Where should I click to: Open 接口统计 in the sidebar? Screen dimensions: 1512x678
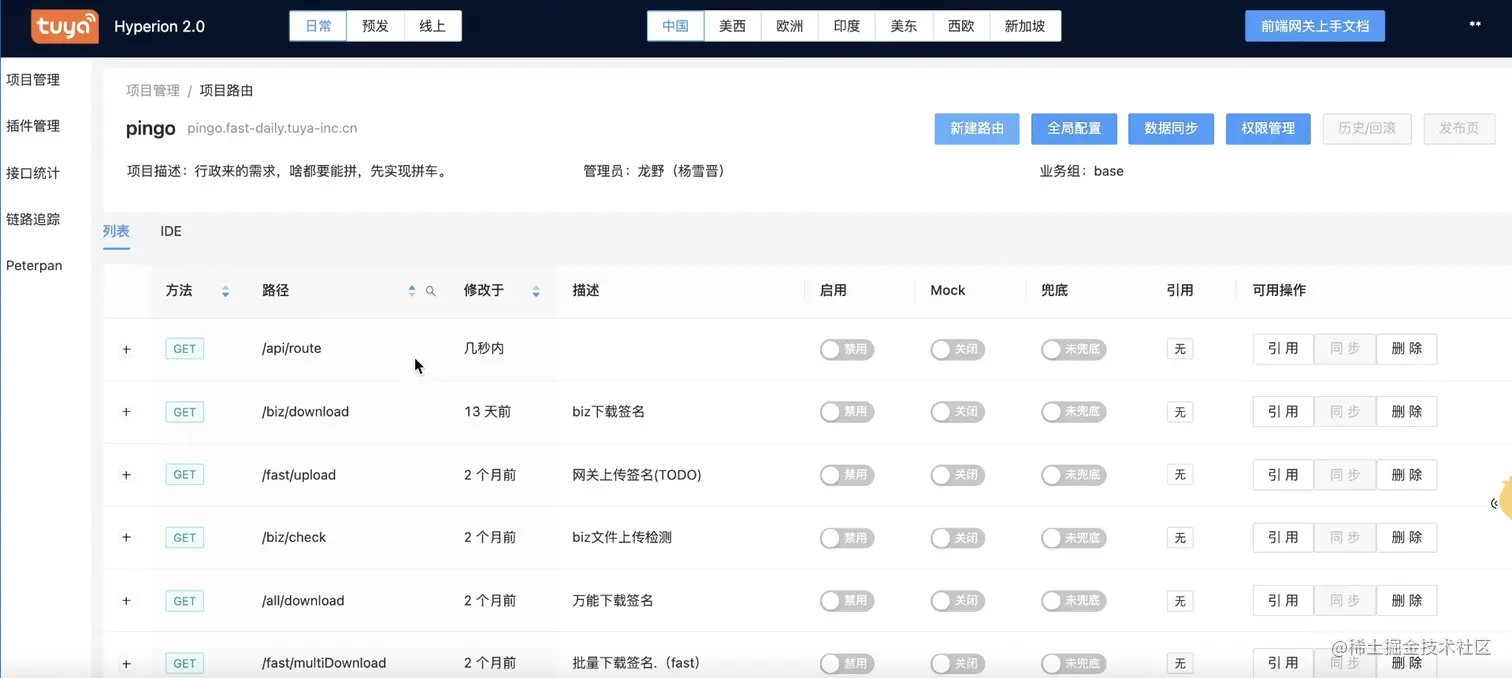[x=33, y=173]
